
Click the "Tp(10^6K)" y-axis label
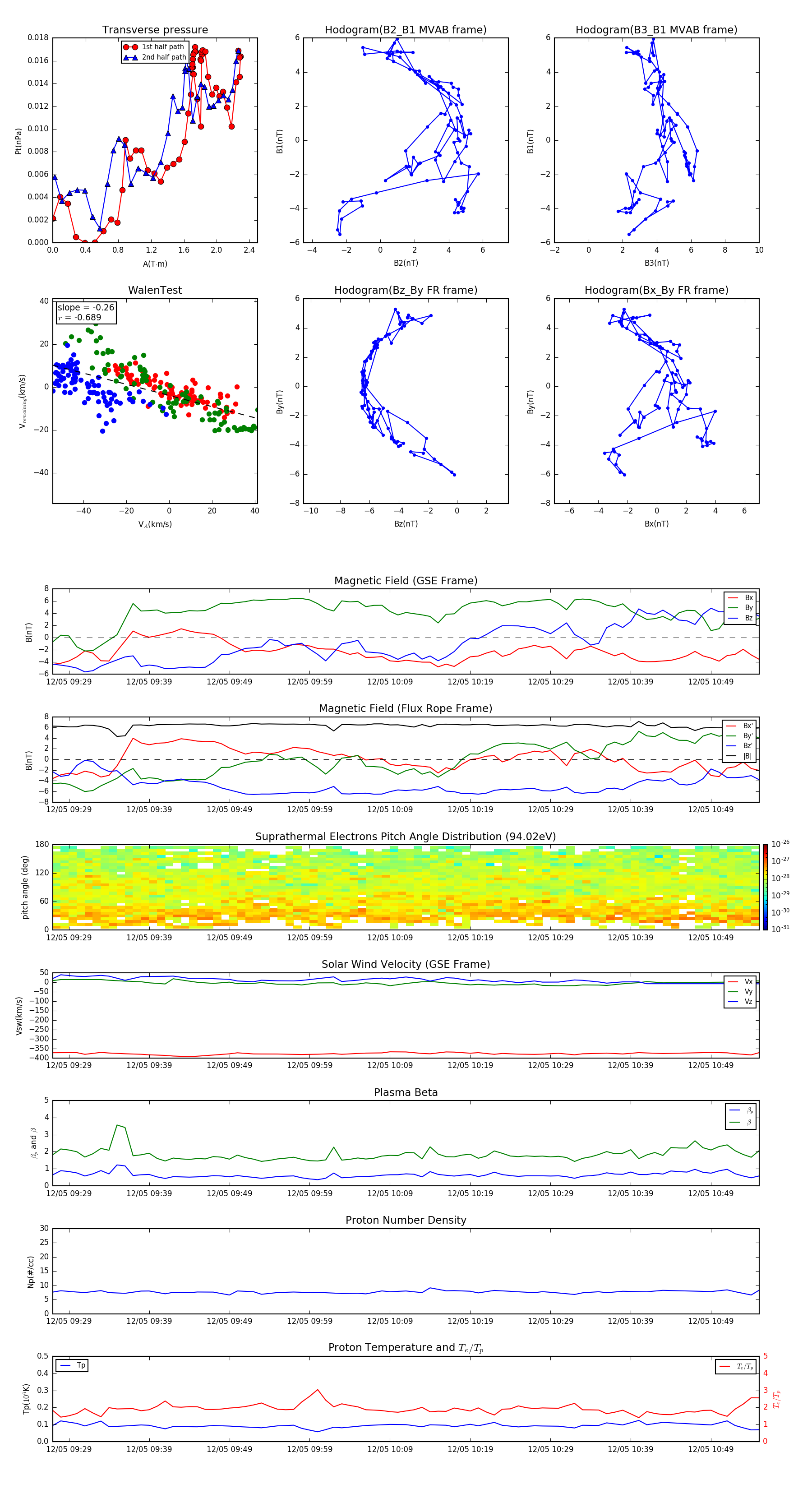pos(27,1399)
